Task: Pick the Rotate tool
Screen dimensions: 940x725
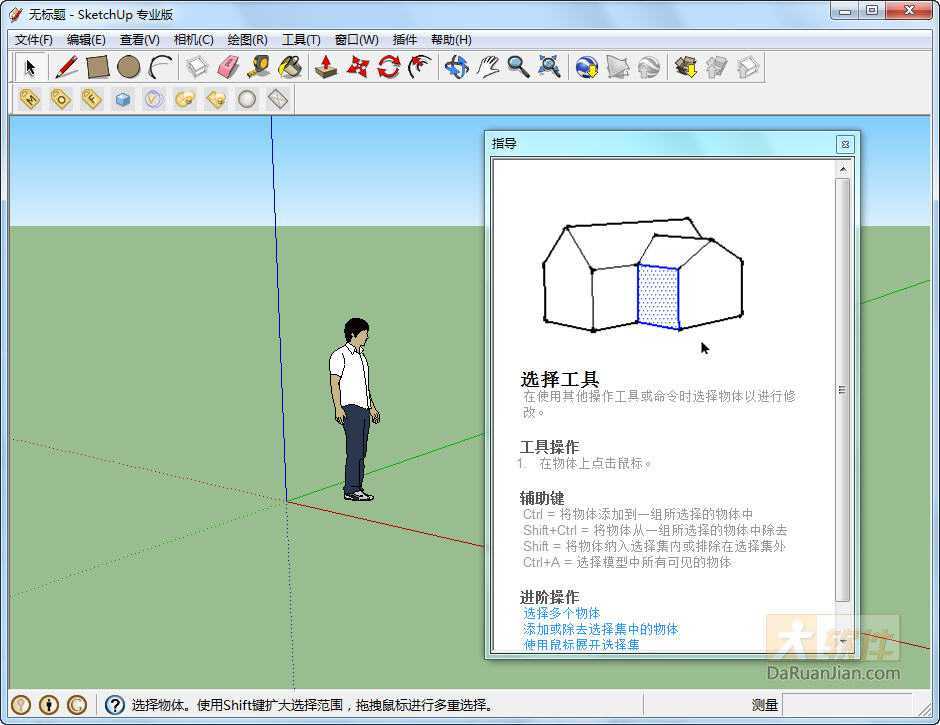Action: pyautogui.click(x=388, y=67)
